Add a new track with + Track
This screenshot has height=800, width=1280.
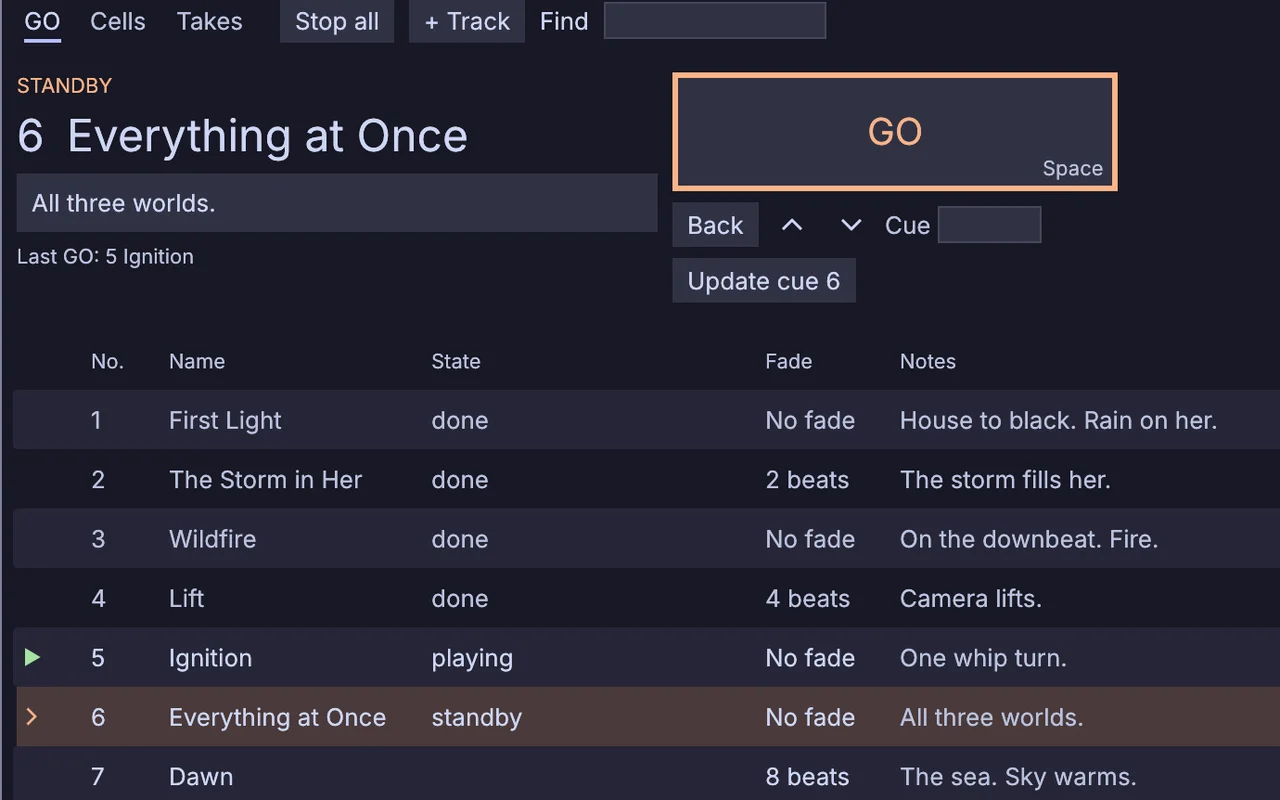coord(467,21)
